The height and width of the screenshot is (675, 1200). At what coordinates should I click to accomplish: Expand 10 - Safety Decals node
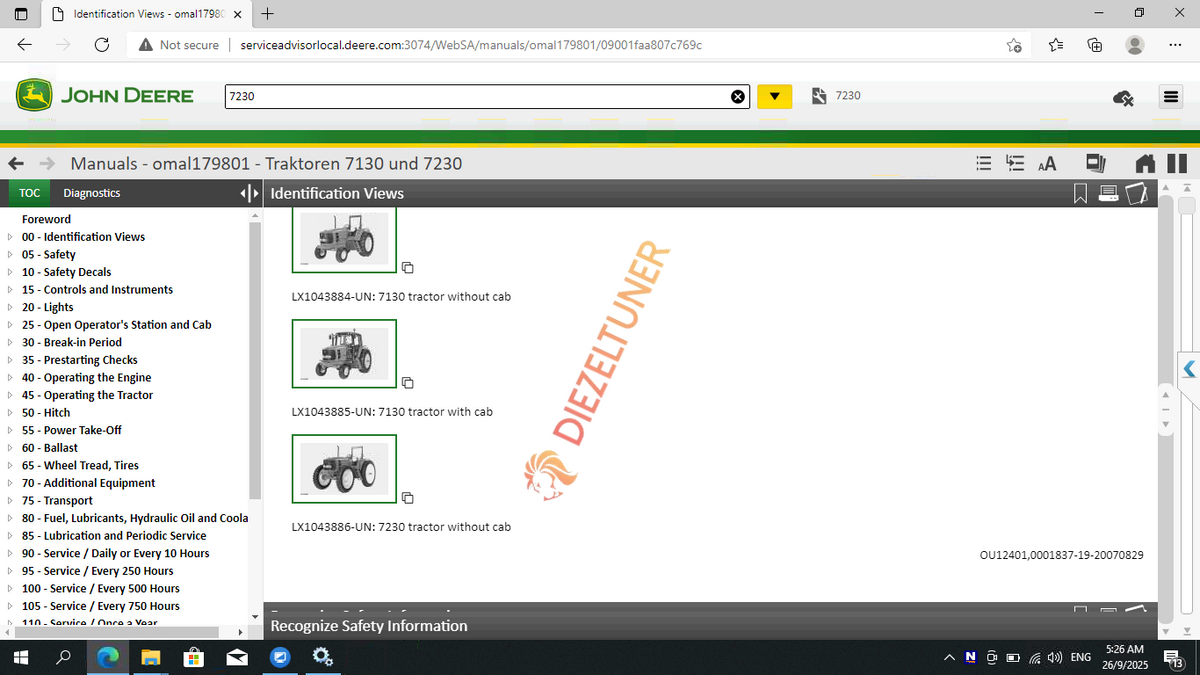10,272
